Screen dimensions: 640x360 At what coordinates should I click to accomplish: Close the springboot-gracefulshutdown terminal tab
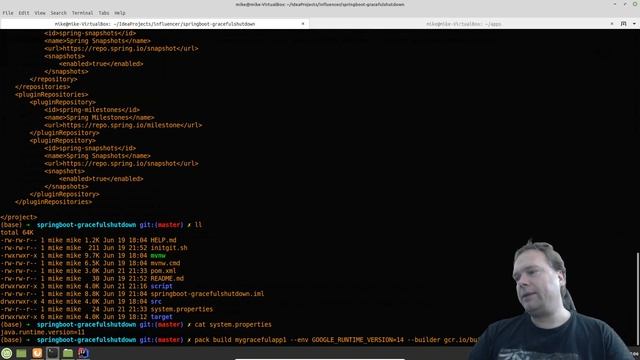(x=303, y=24)
